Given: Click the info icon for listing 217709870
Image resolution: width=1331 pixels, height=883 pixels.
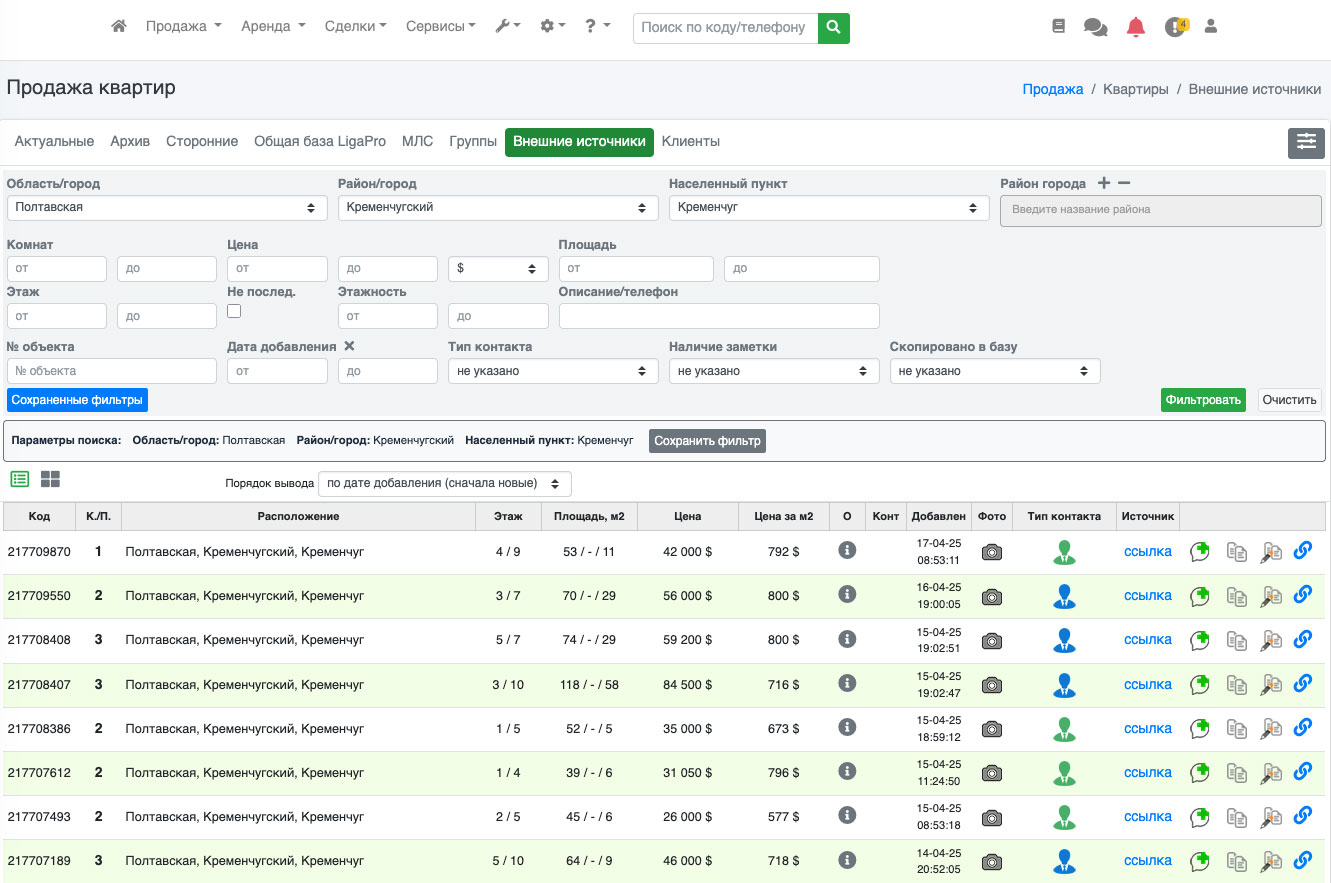Looking at the screenshot, I should (x=847, y=550).
